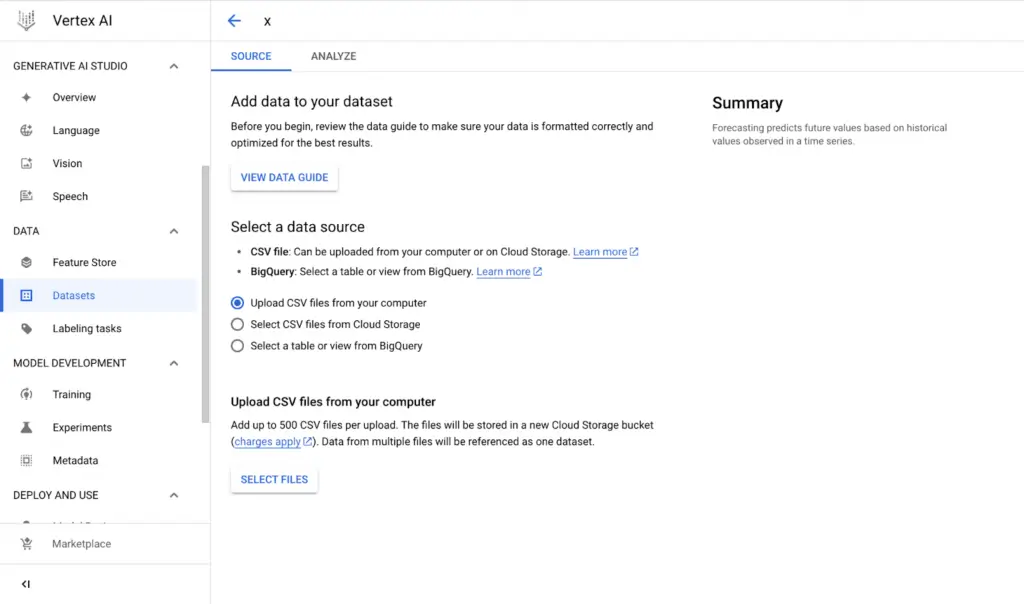Click the Speech icon in sidebar
The image size is (1024, 604).
click(26, 196)
